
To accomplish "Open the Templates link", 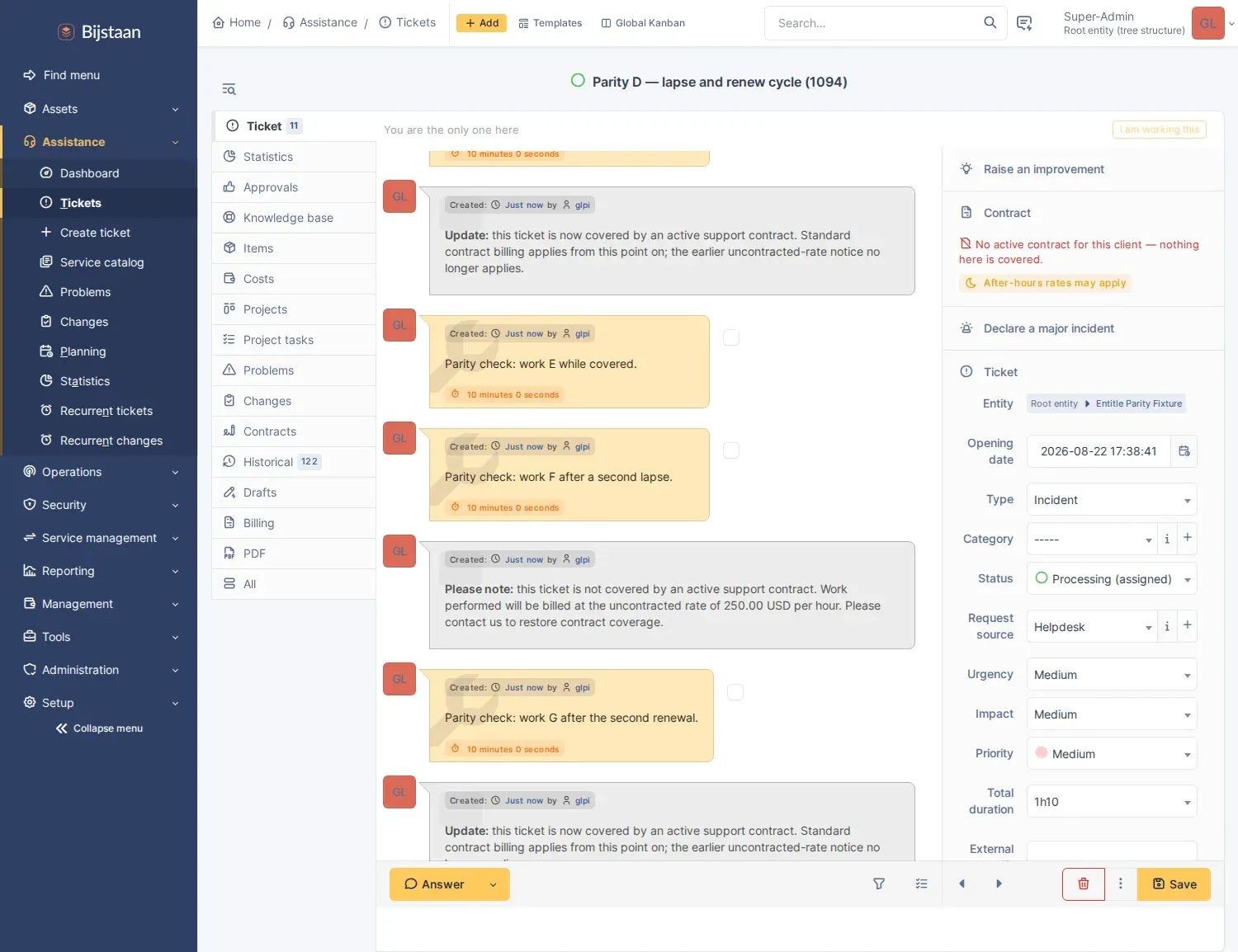I will point(550,23).
